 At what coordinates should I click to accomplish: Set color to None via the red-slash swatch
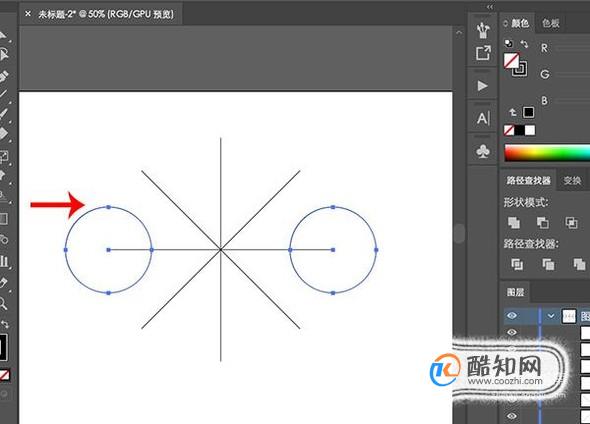pos(508,131)
